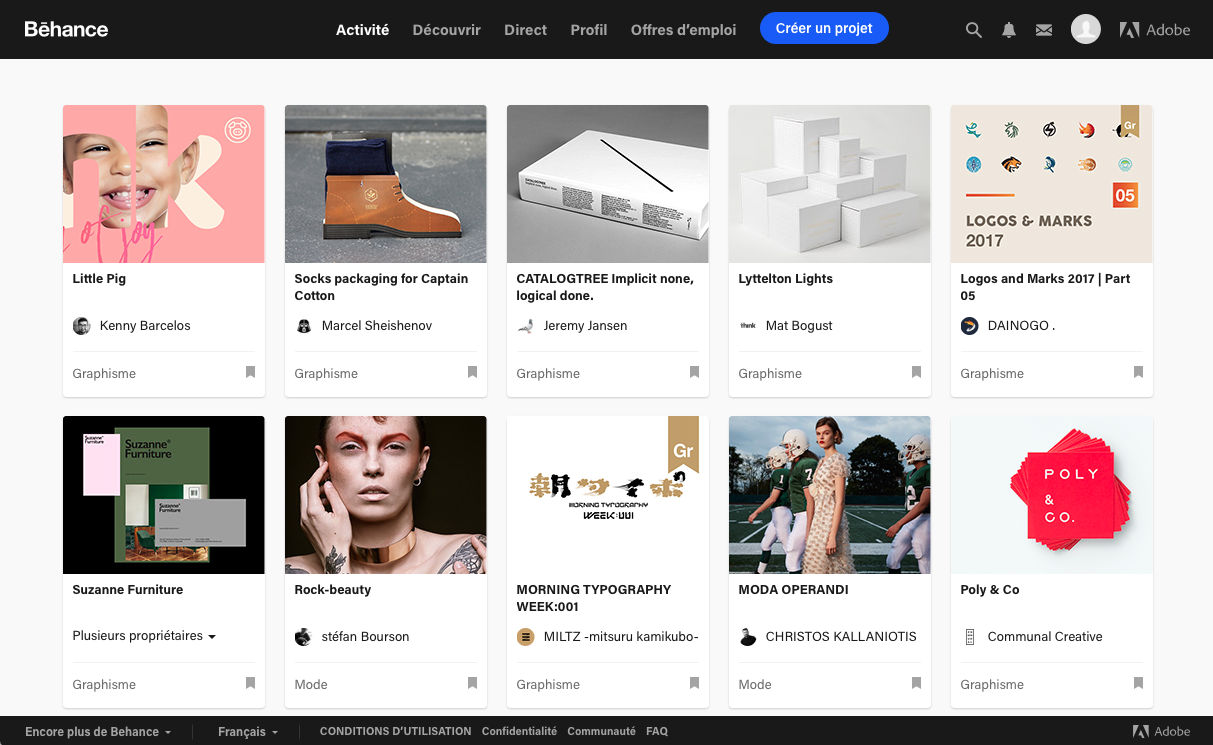Bookmark the Lyttelton Lights project

pos(916,372)
